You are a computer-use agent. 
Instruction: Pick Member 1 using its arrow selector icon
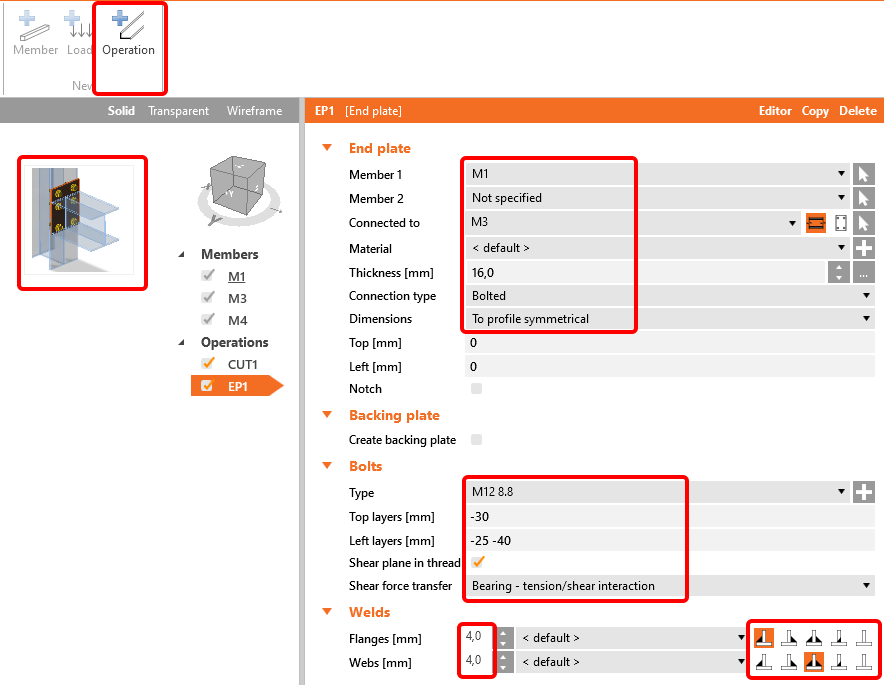(863, 174)
